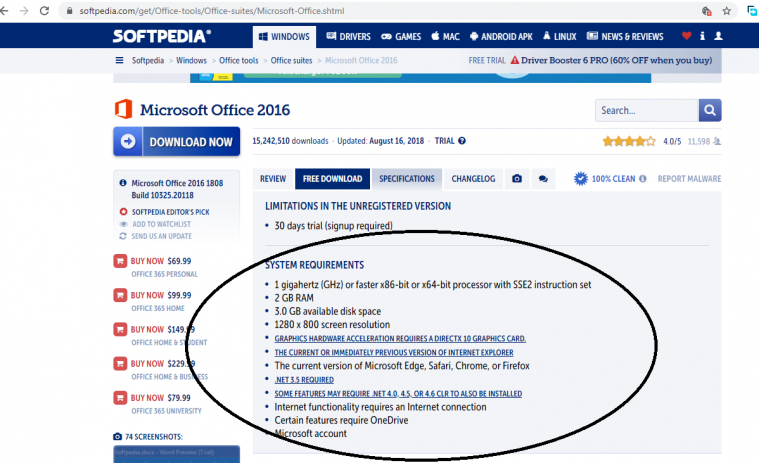Switch to the Free Download tab
759x463 pixels.
tap(333, 179)
